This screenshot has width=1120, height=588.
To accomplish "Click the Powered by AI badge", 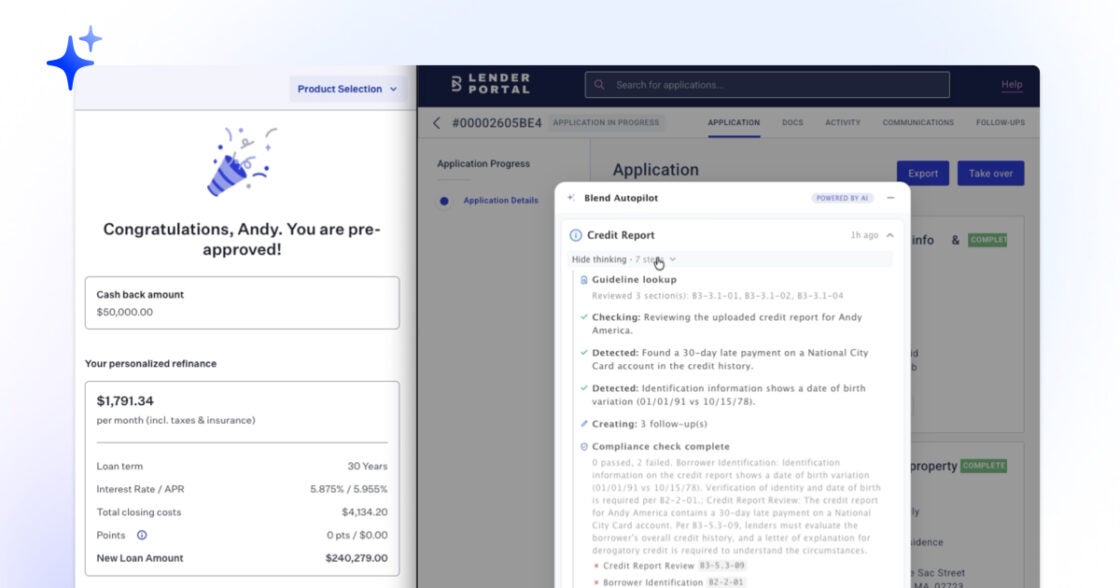I will click(x=842, y=198).
